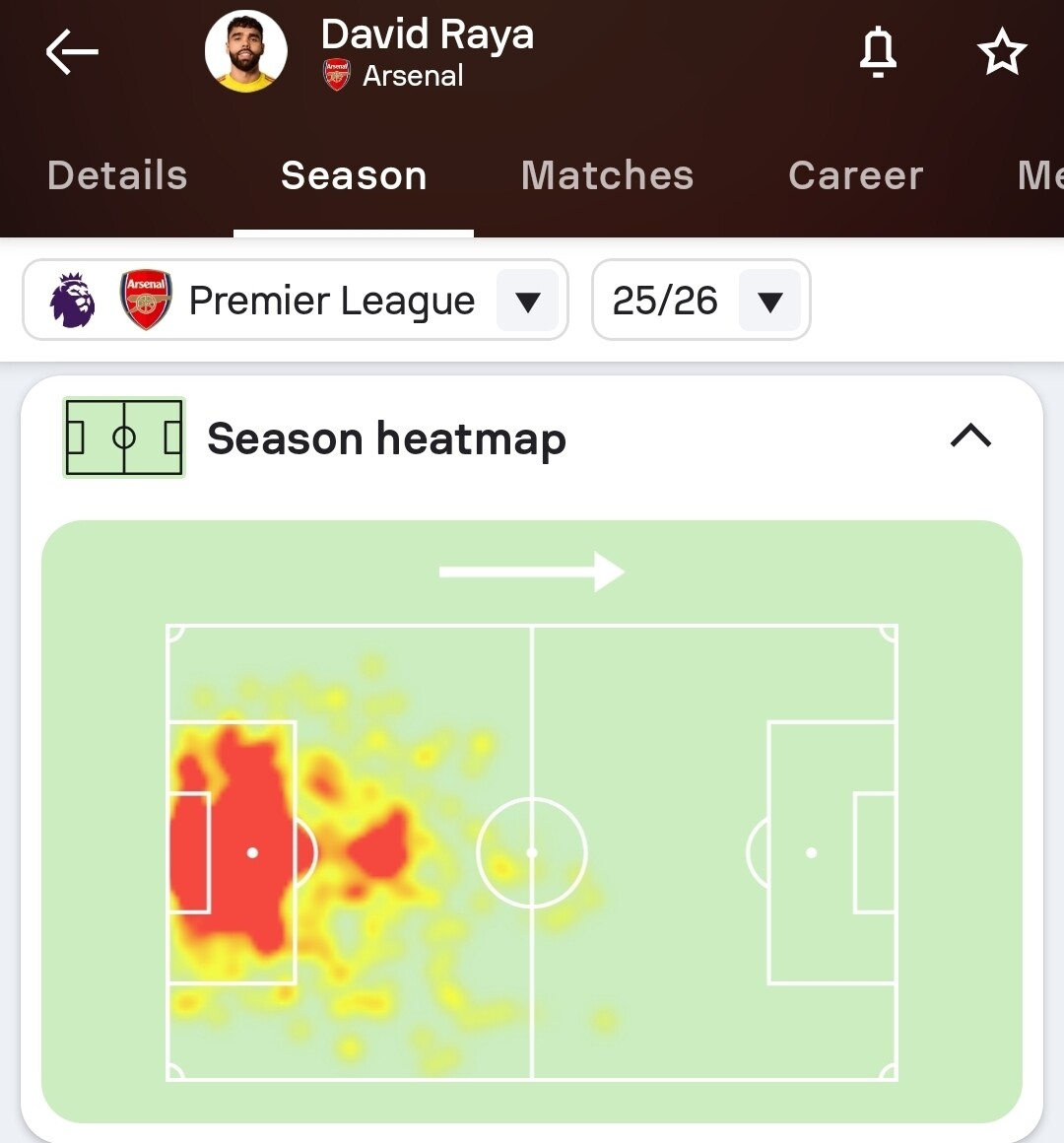Tap the attack direction arrow on heatmap
The image size is (1064, 1143).
(531, 571)
